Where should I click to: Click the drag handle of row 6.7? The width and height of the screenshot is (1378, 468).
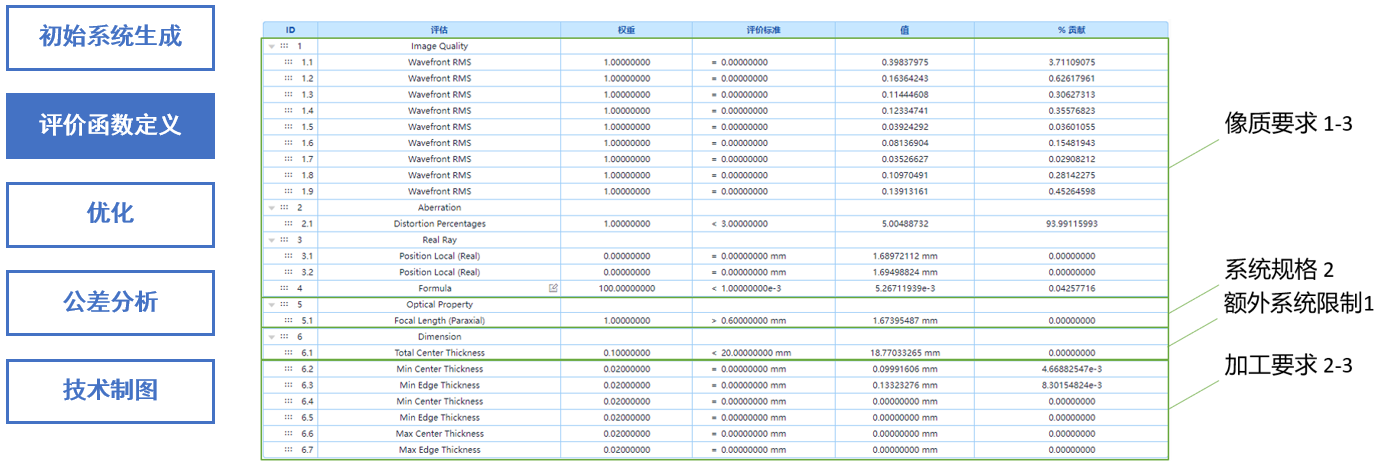[288, 450]
